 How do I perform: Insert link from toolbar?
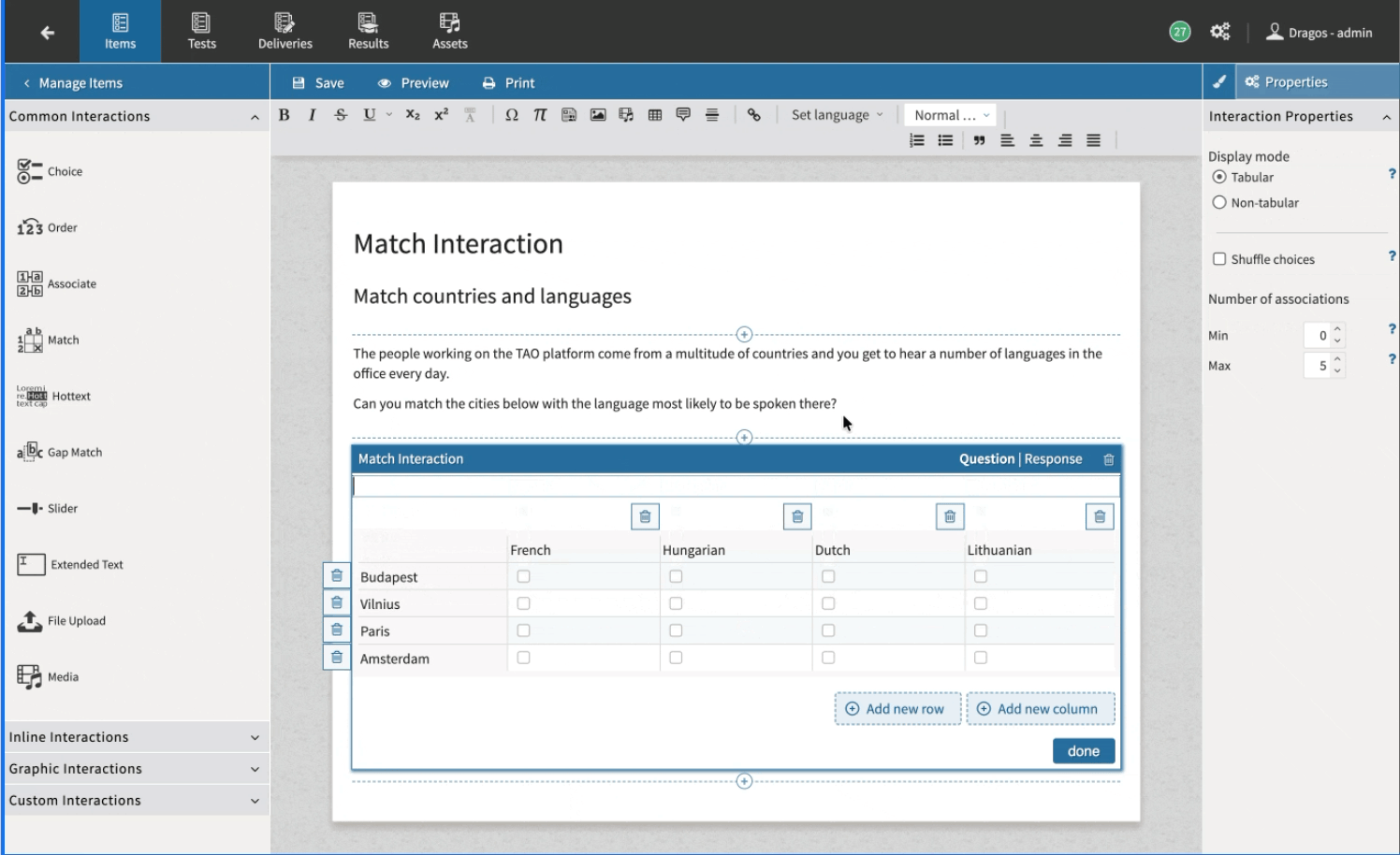pyautogui.click(x=753, y=115)
